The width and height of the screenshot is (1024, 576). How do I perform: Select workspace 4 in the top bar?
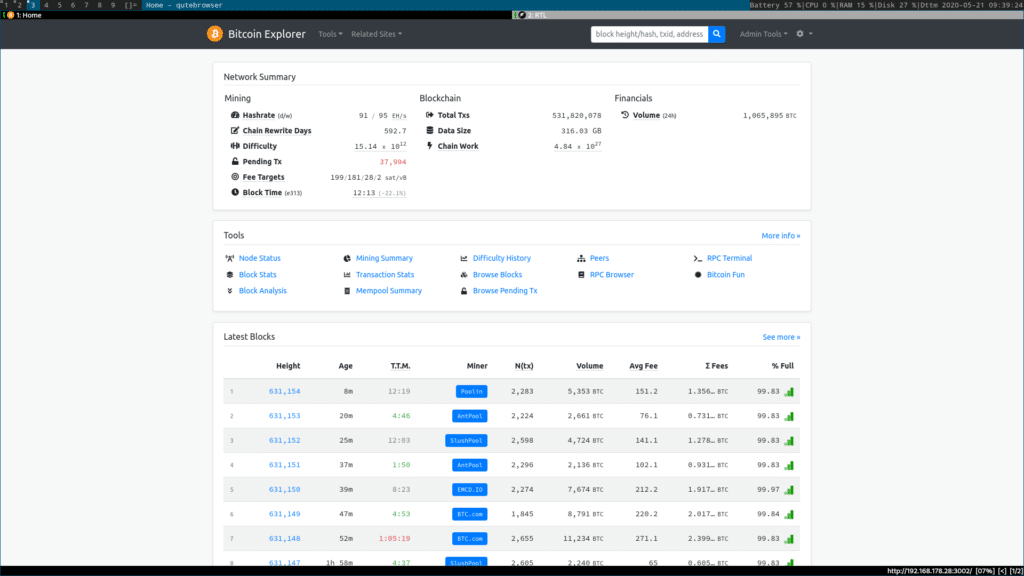tap(46, 5)
